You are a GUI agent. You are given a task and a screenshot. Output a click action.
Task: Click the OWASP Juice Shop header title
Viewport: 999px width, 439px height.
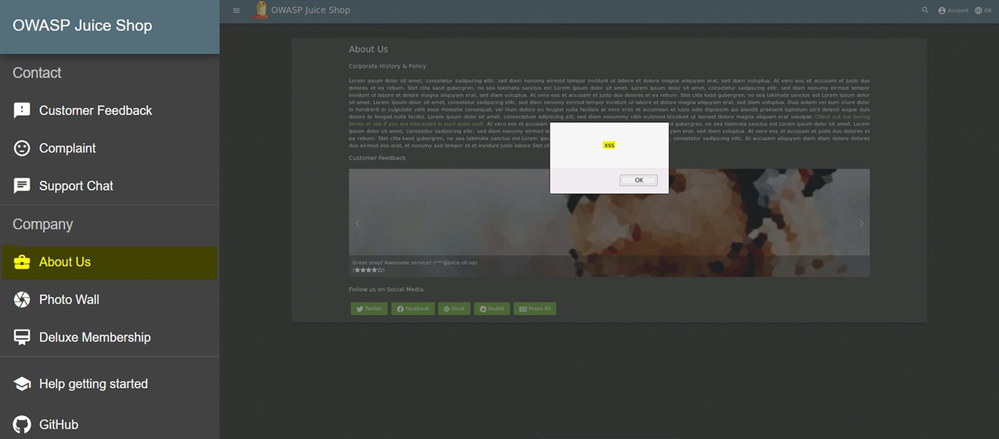tap(310, 10)
